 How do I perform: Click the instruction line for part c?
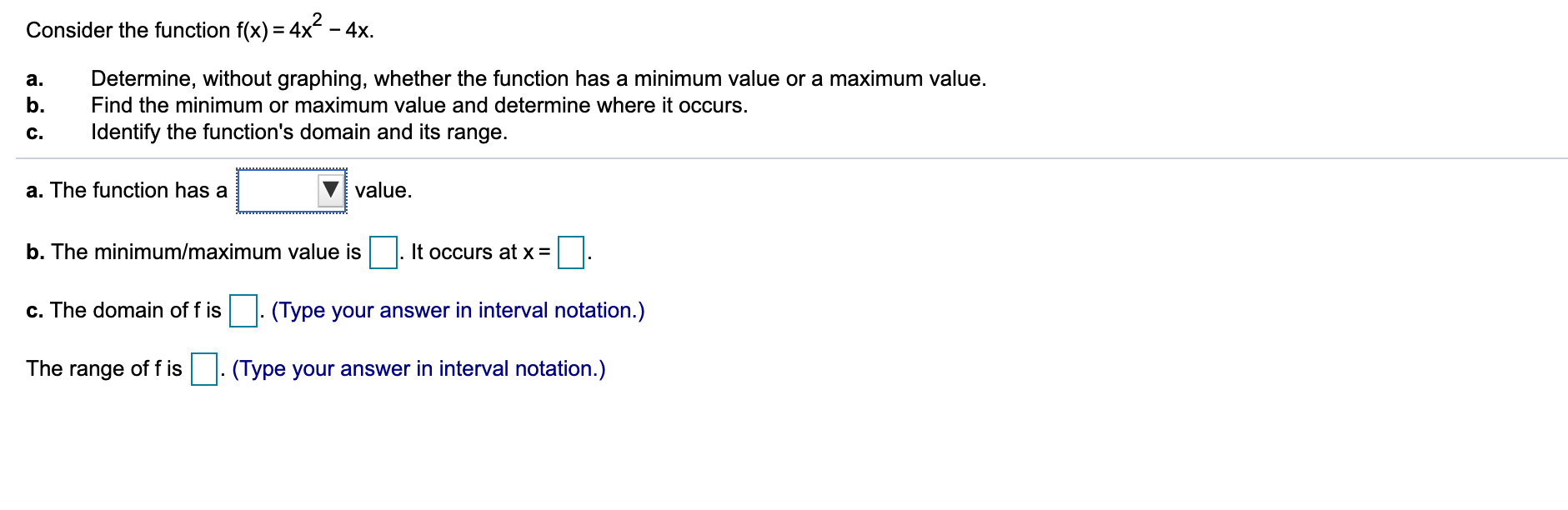299,132
